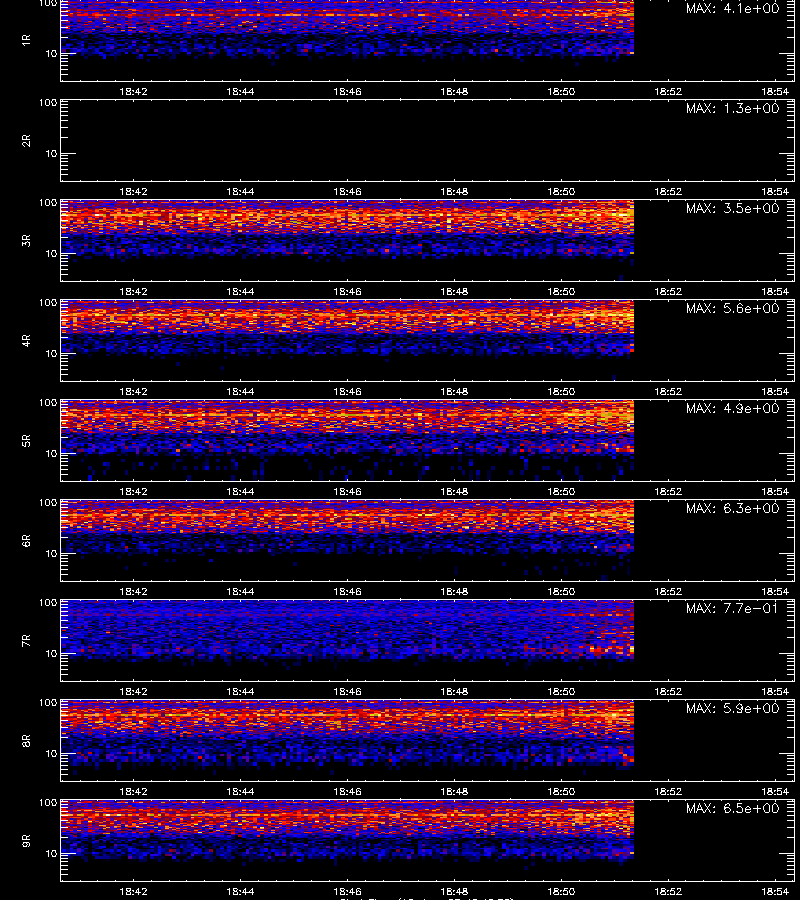Click the MAX: 6.5e+00 label in panel 9R
This screenshot has height=900, width=800.
[x=732, y=808]
